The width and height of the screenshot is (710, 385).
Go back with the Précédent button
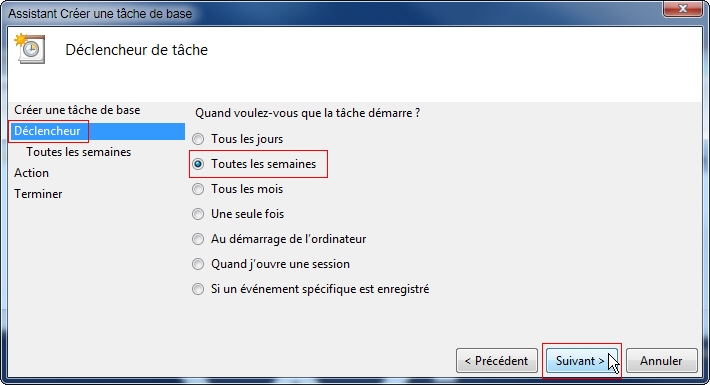coord(497,361)
